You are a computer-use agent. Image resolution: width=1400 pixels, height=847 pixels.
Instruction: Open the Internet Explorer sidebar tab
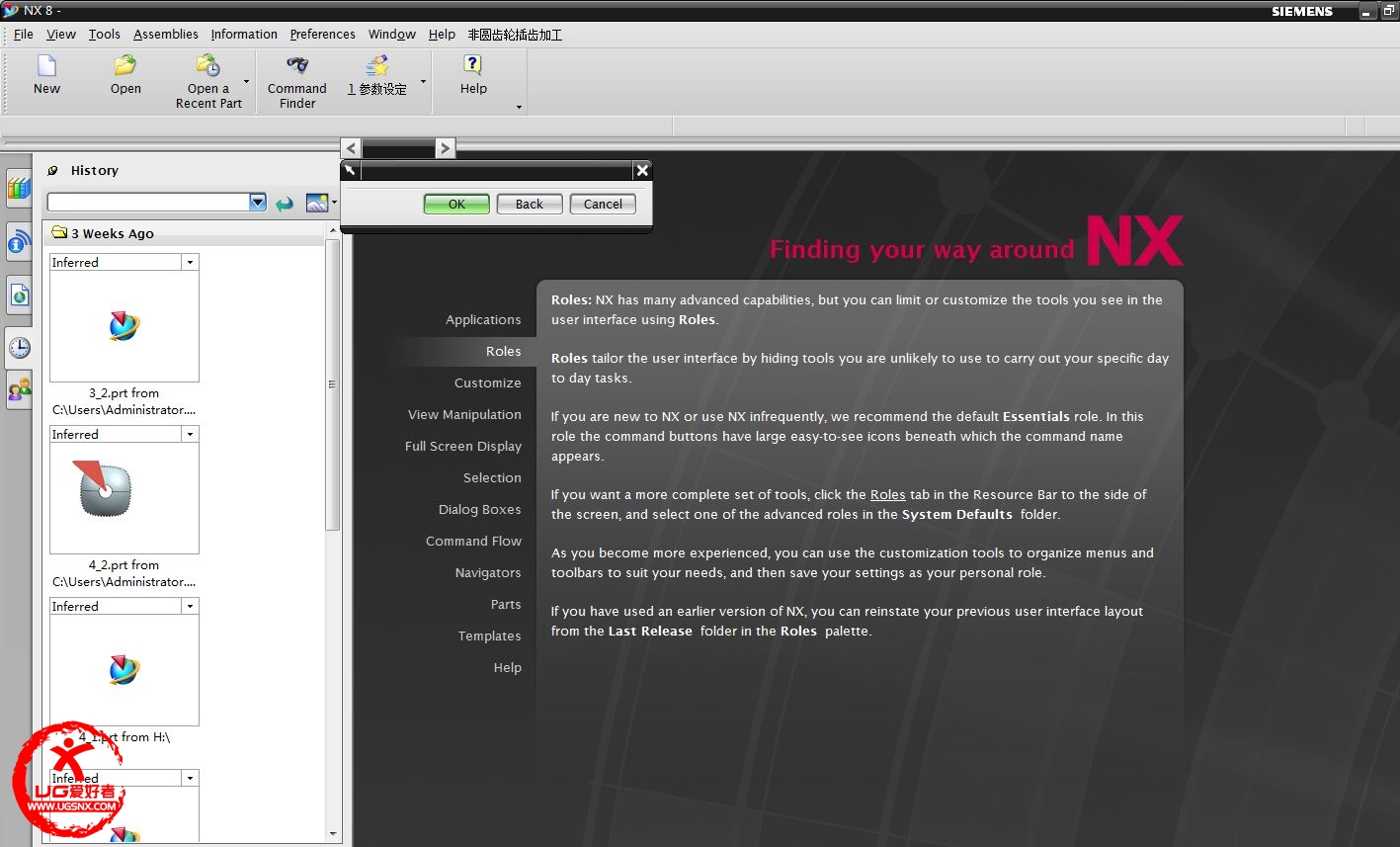[x=19, y=295]
